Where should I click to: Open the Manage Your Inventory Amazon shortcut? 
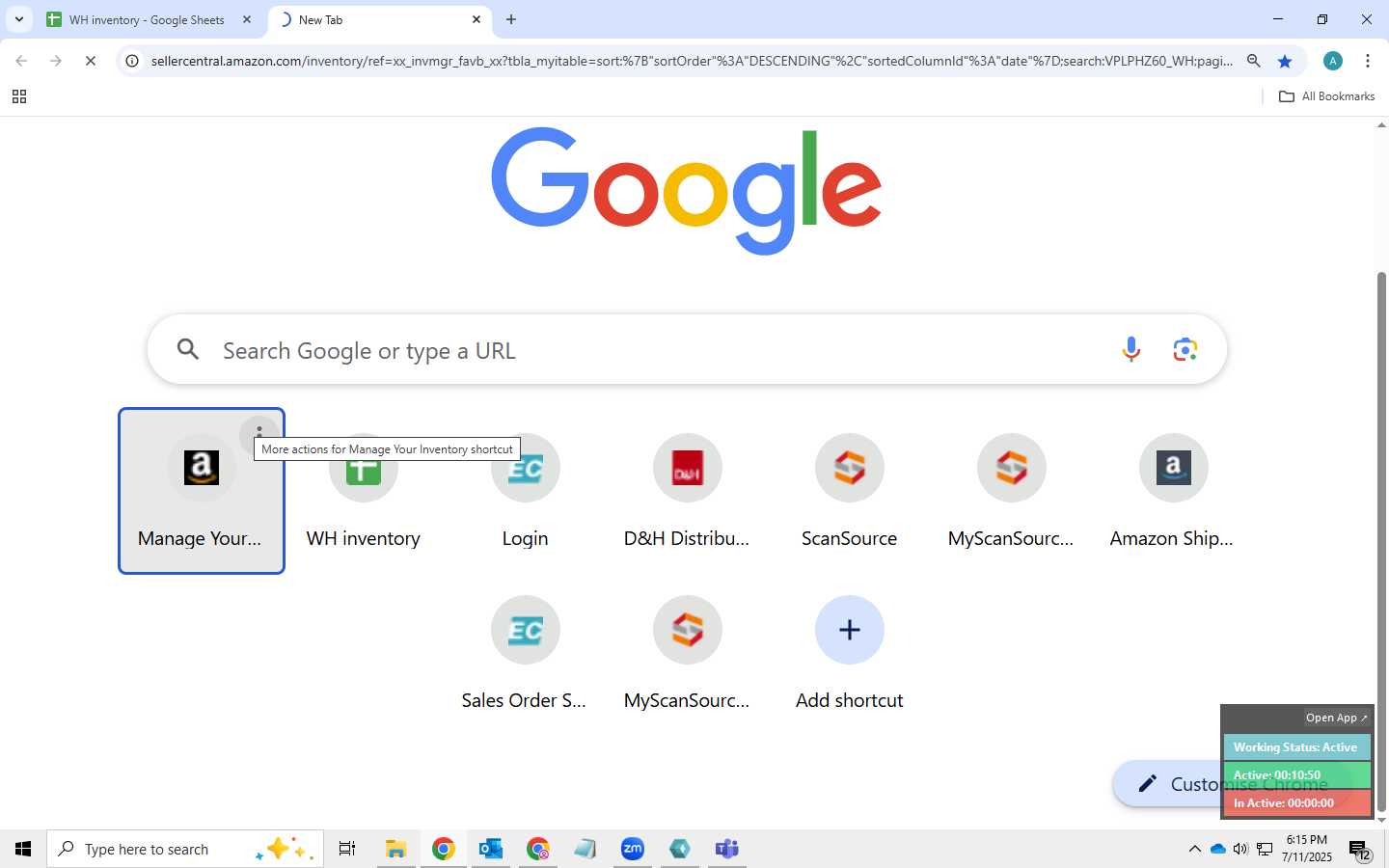[x=201, y=491]
